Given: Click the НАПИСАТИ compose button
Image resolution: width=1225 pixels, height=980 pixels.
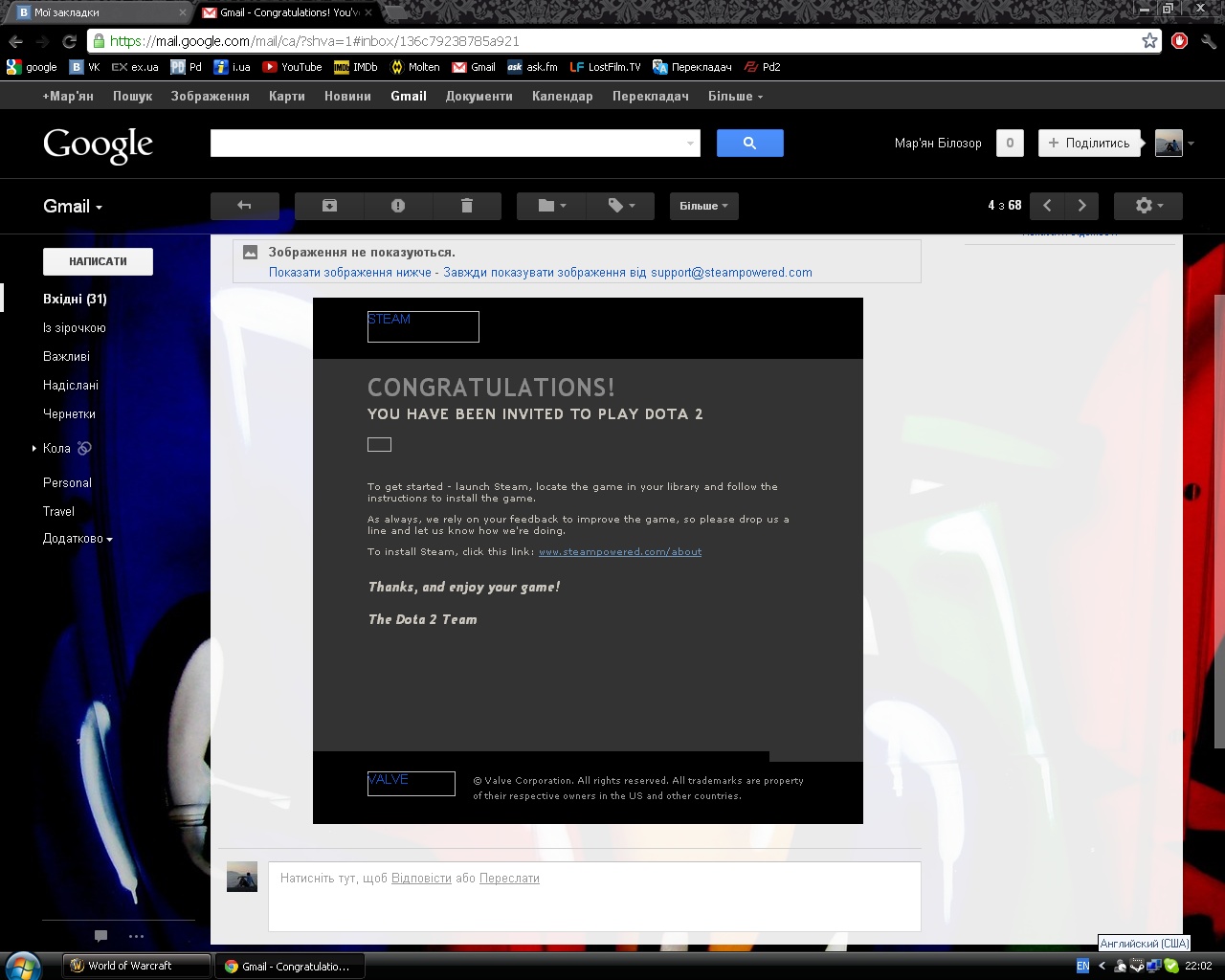Looking at the screenshot, I should 98,261.
